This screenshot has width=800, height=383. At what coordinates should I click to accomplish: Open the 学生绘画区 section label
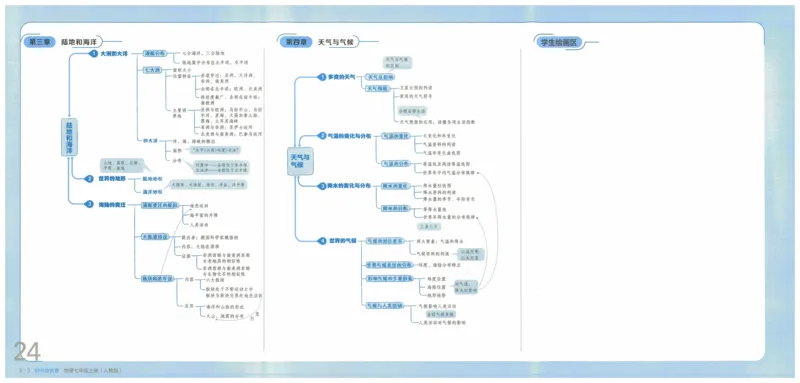[558, 42]
